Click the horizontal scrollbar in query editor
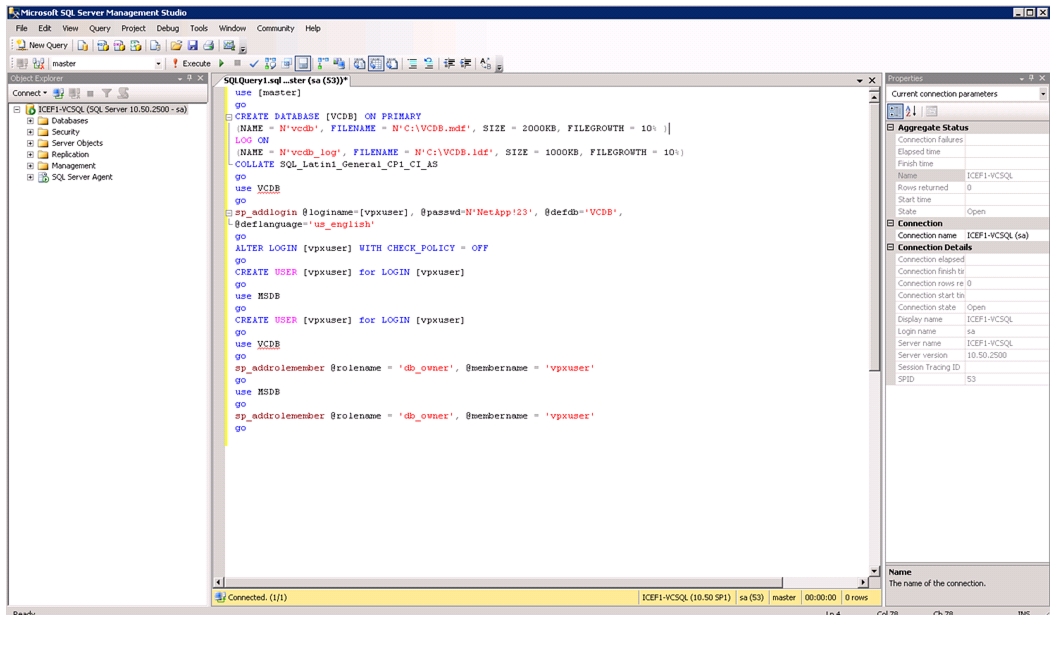 point(503,582)
